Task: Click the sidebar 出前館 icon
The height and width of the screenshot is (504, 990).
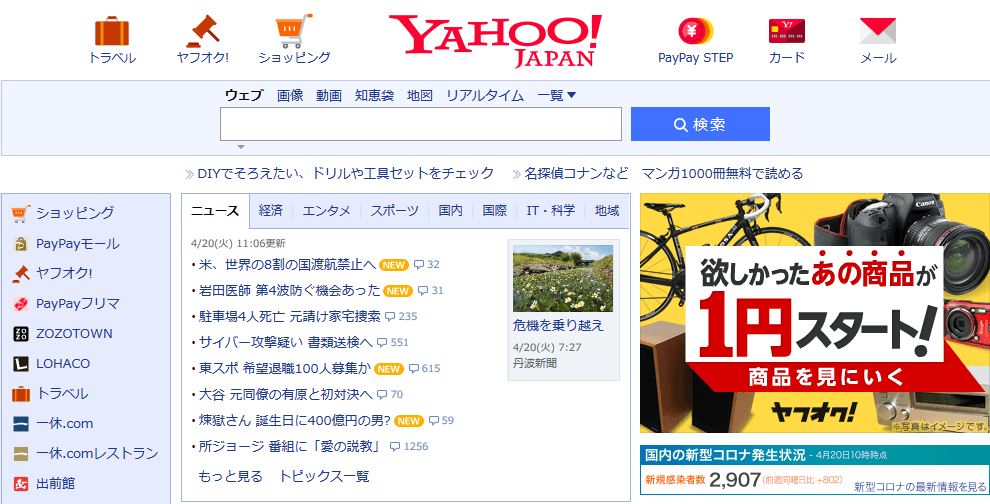Action: tap(21, 484)
